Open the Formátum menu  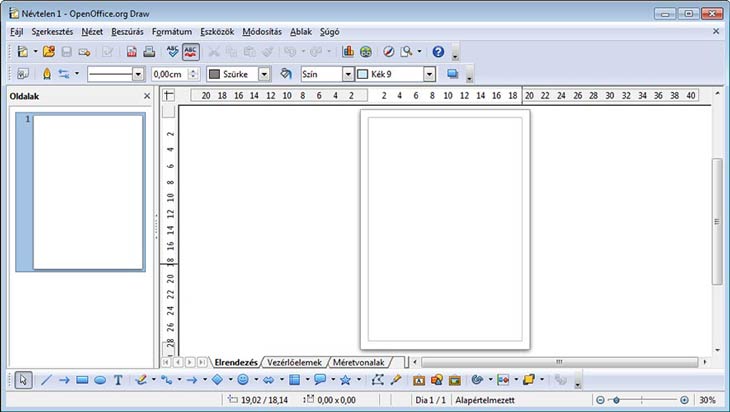pos(172,32)
